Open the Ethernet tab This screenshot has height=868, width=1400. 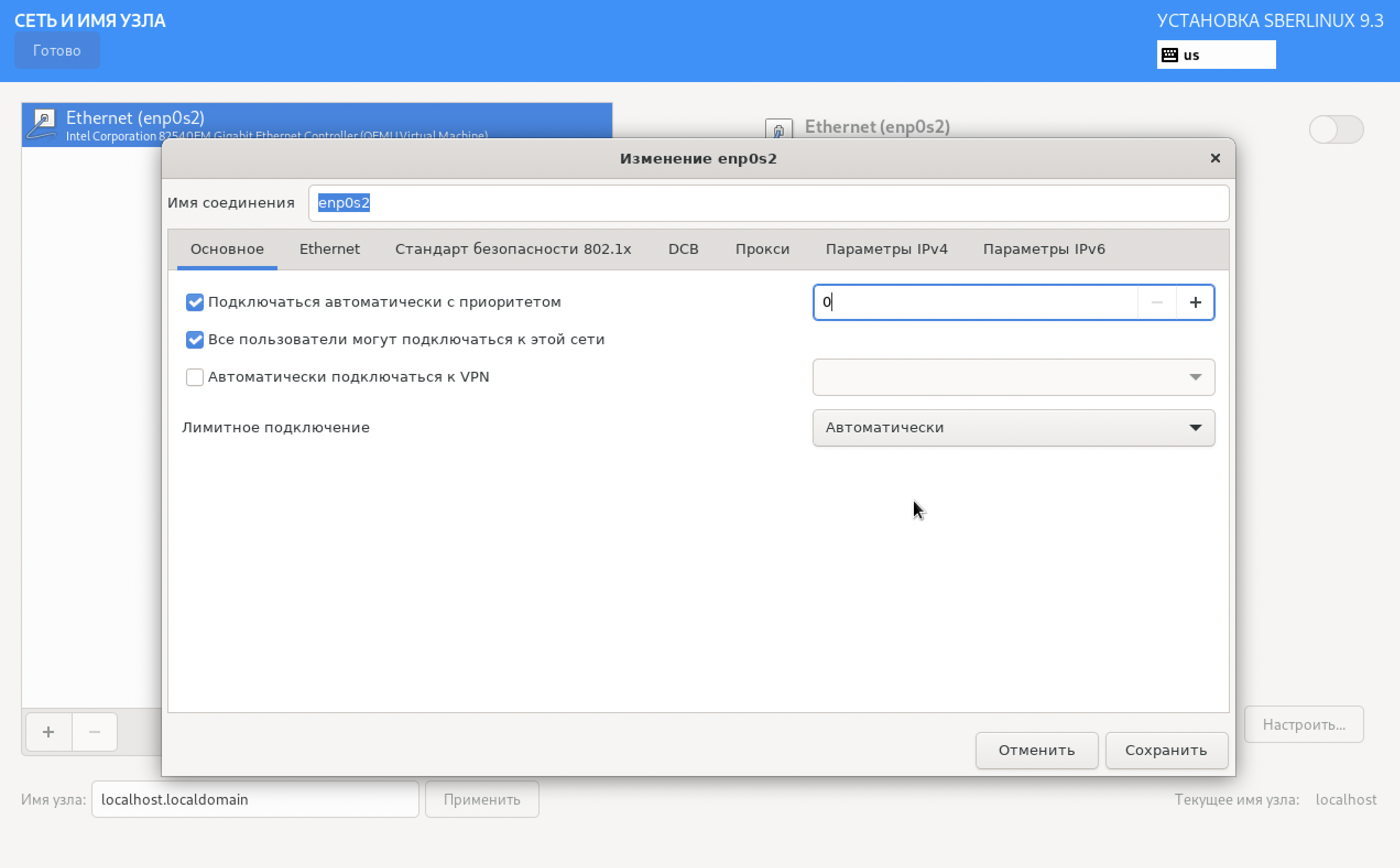point(329,249)
